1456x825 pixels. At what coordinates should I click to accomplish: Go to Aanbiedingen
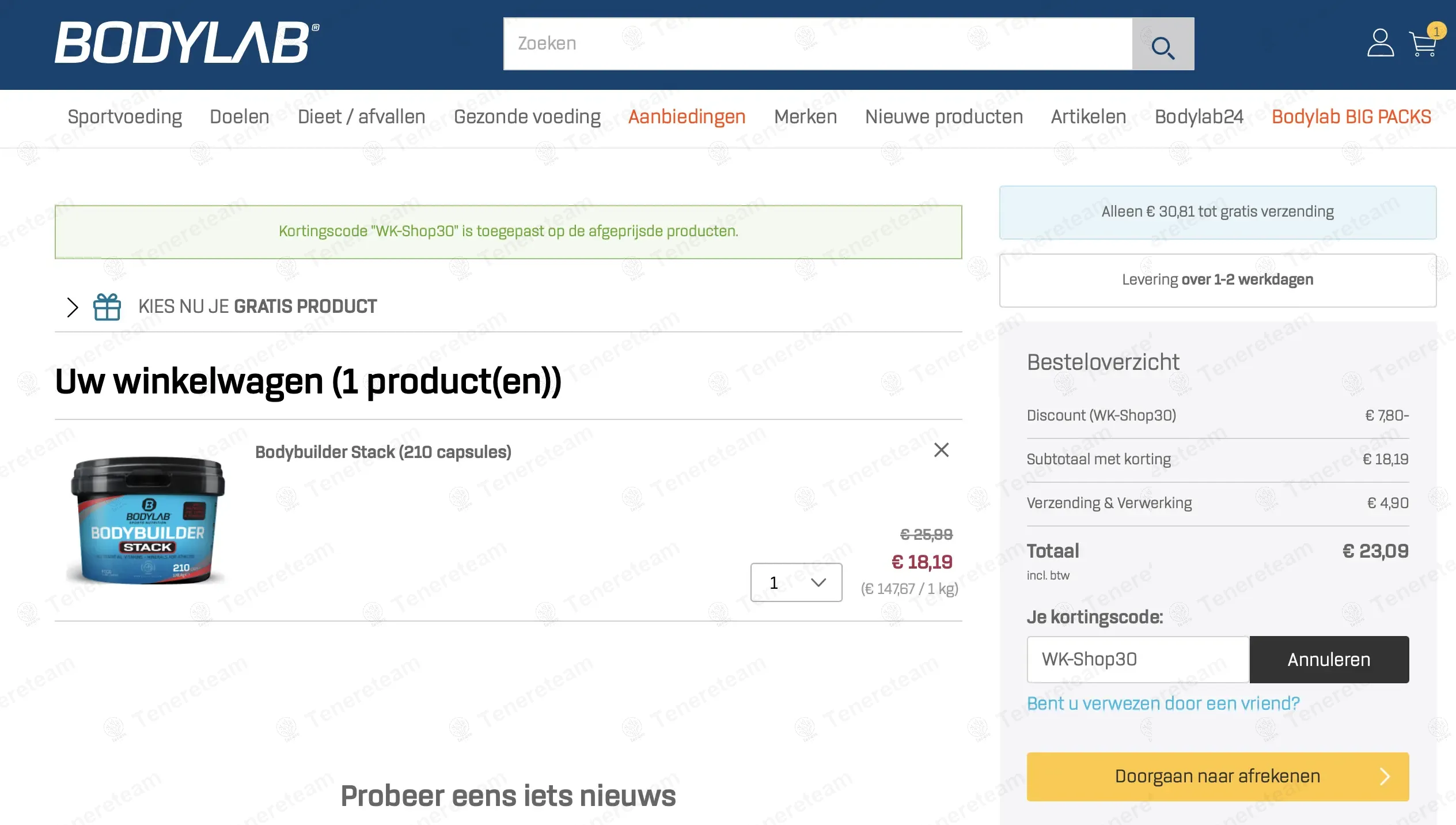pos(687,117)
